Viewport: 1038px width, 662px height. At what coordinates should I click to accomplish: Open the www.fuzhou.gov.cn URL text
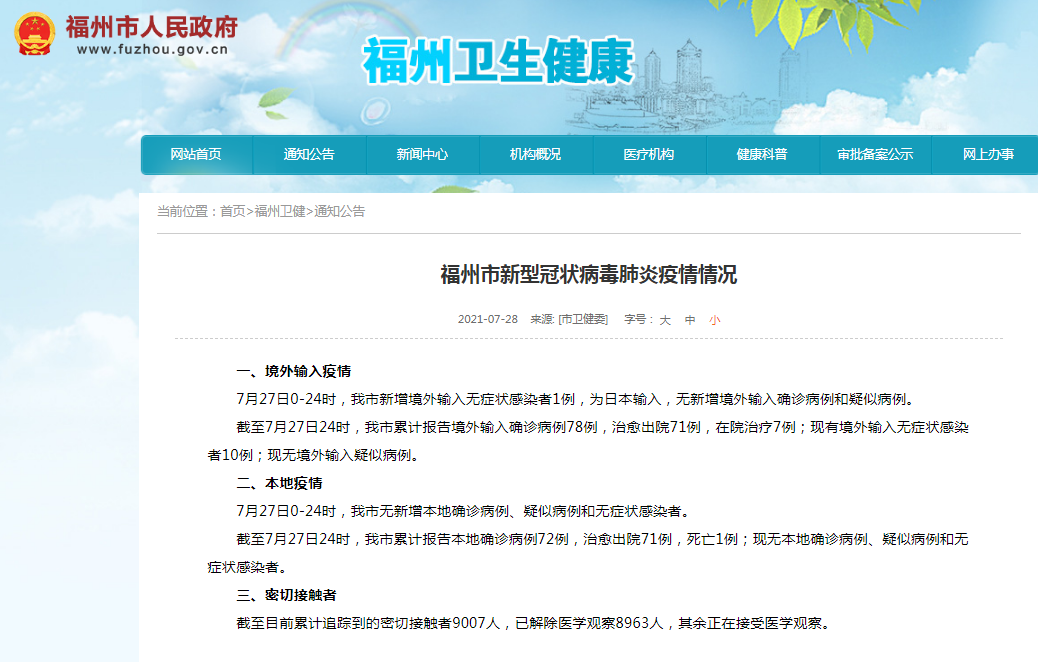[x=152, y=49]
